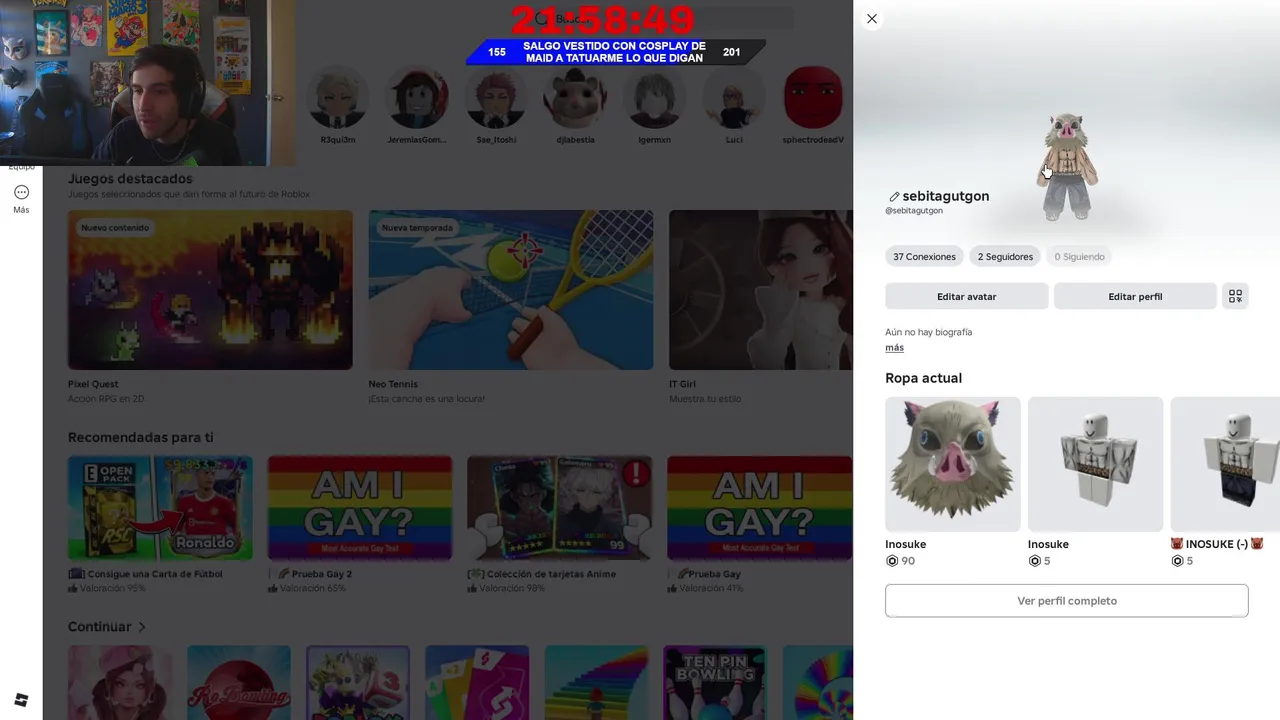Open the QR code icon button
This screenshot has height=720, width=1280.
click(1235, 296)
